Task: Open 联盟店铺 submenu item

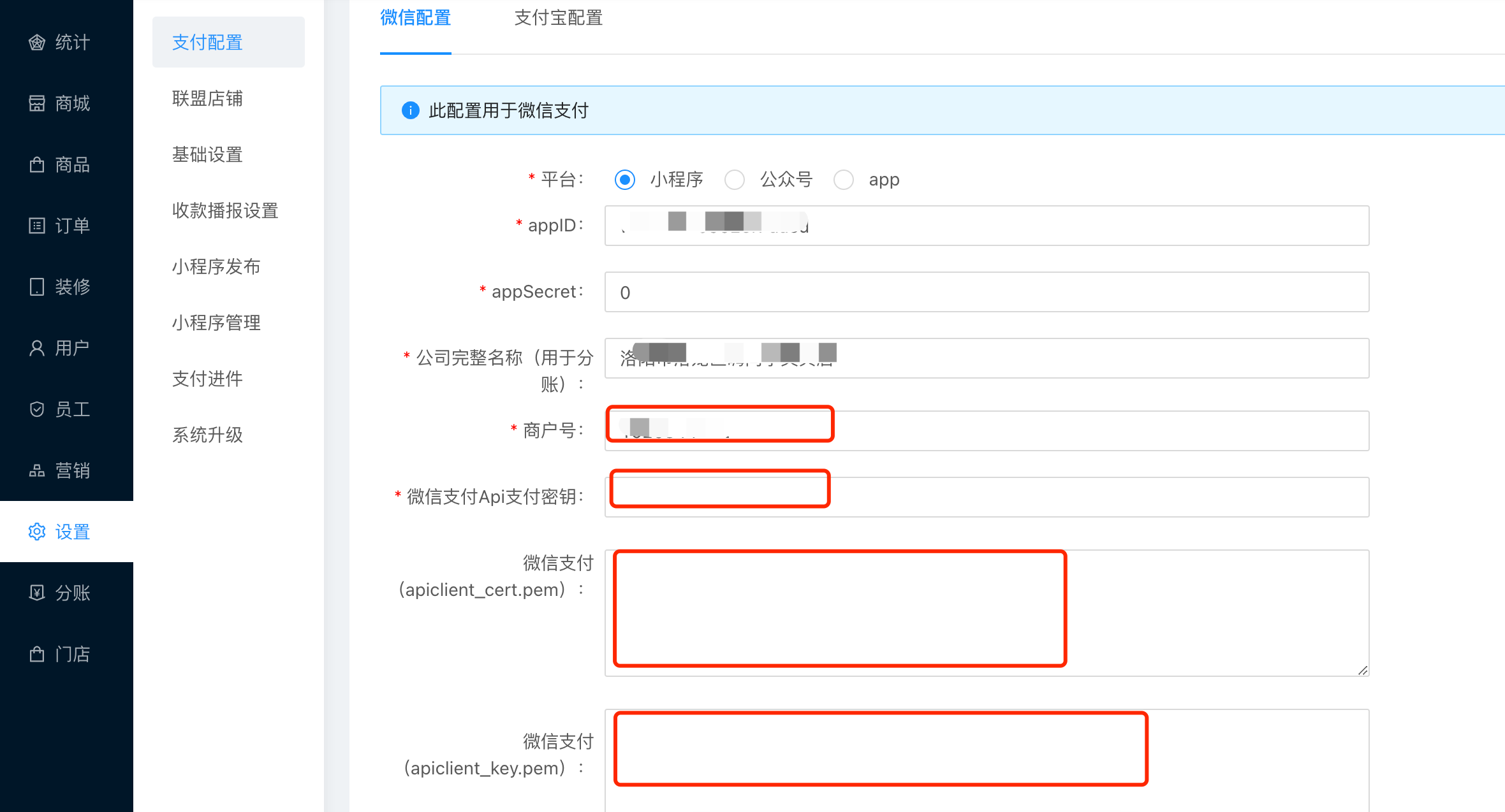Action: coord(207,98)
